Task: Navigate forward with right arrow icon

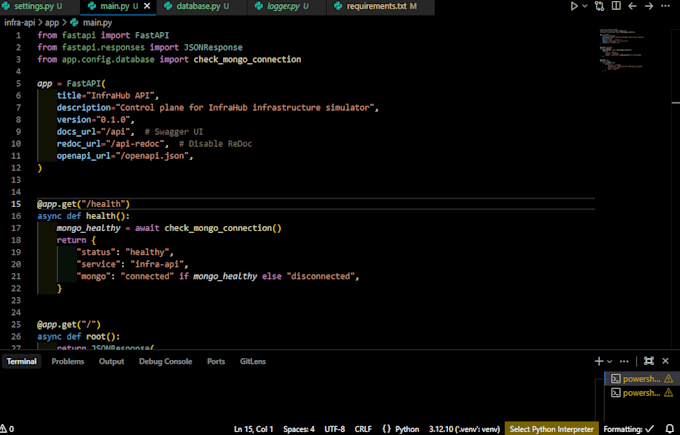Action: click(x=649, y=6)
